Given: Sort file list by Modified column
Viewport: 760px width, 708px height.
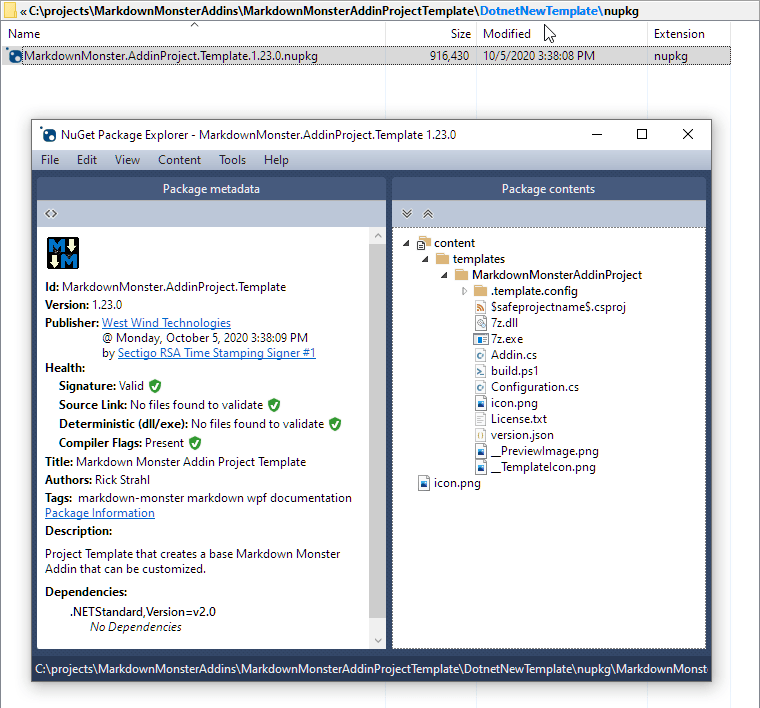Looking at the screenshot, I should coord(562,34).
